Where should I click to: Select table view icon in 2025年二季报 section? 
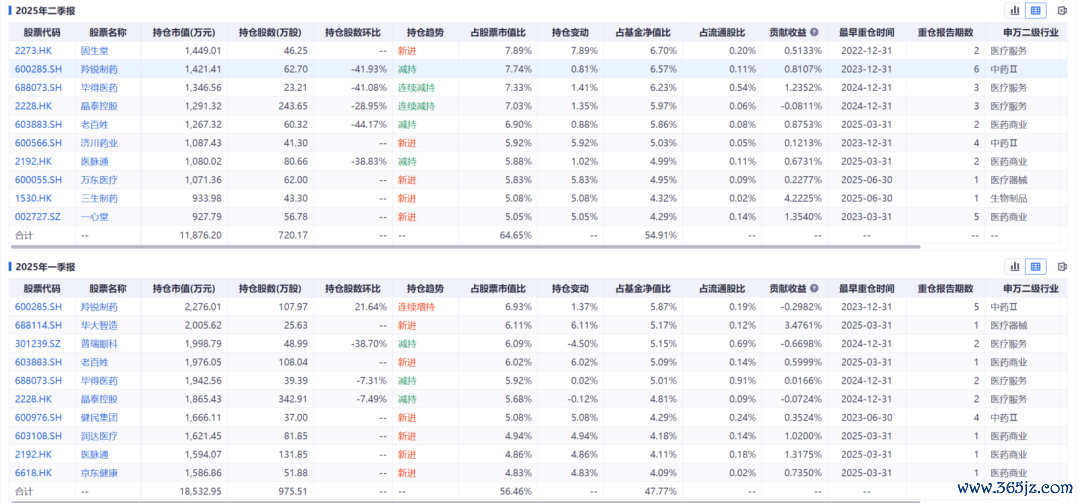click(x=1036, y=10)
